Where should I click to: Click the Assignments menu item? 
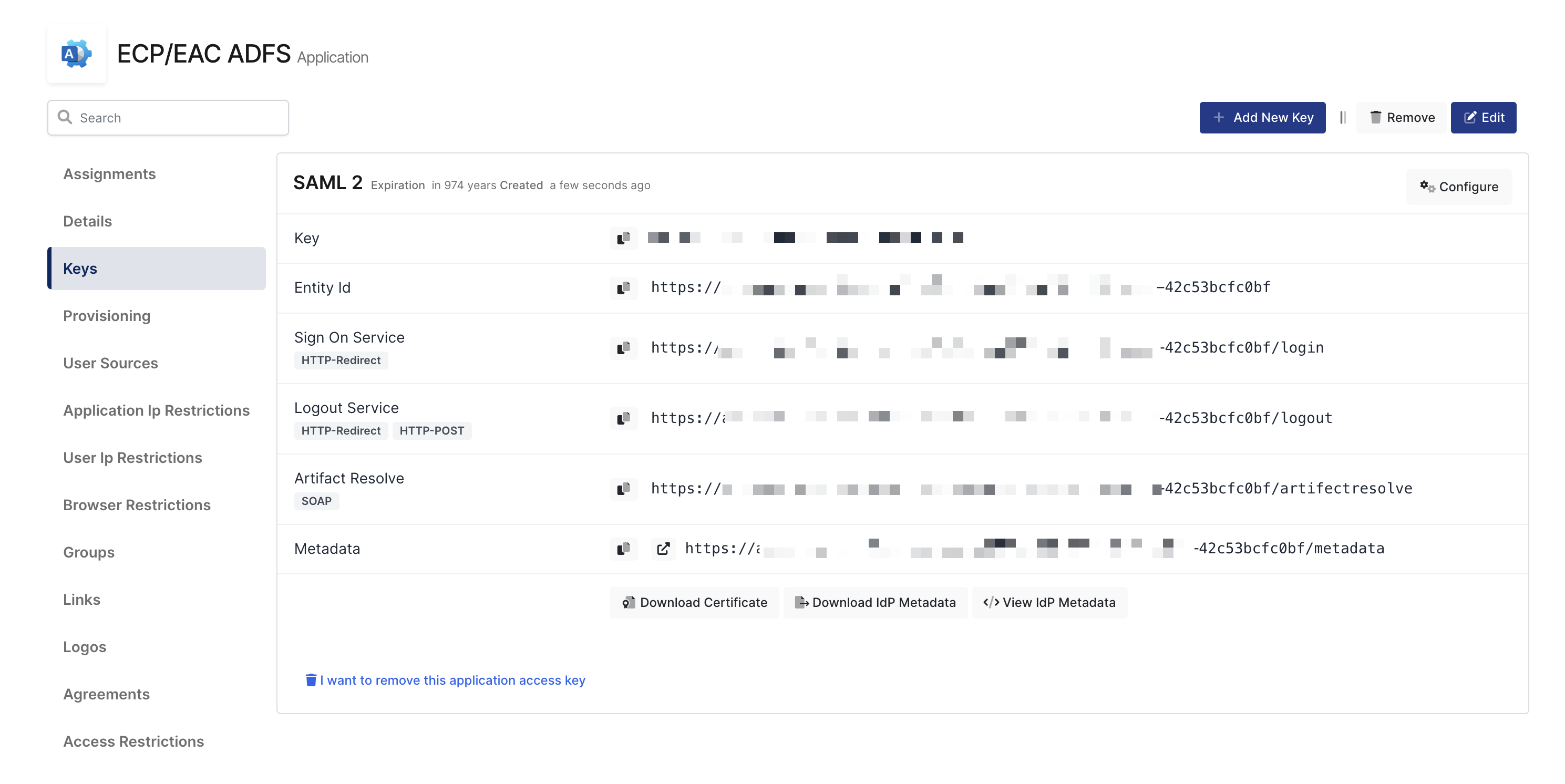[109, 173]
